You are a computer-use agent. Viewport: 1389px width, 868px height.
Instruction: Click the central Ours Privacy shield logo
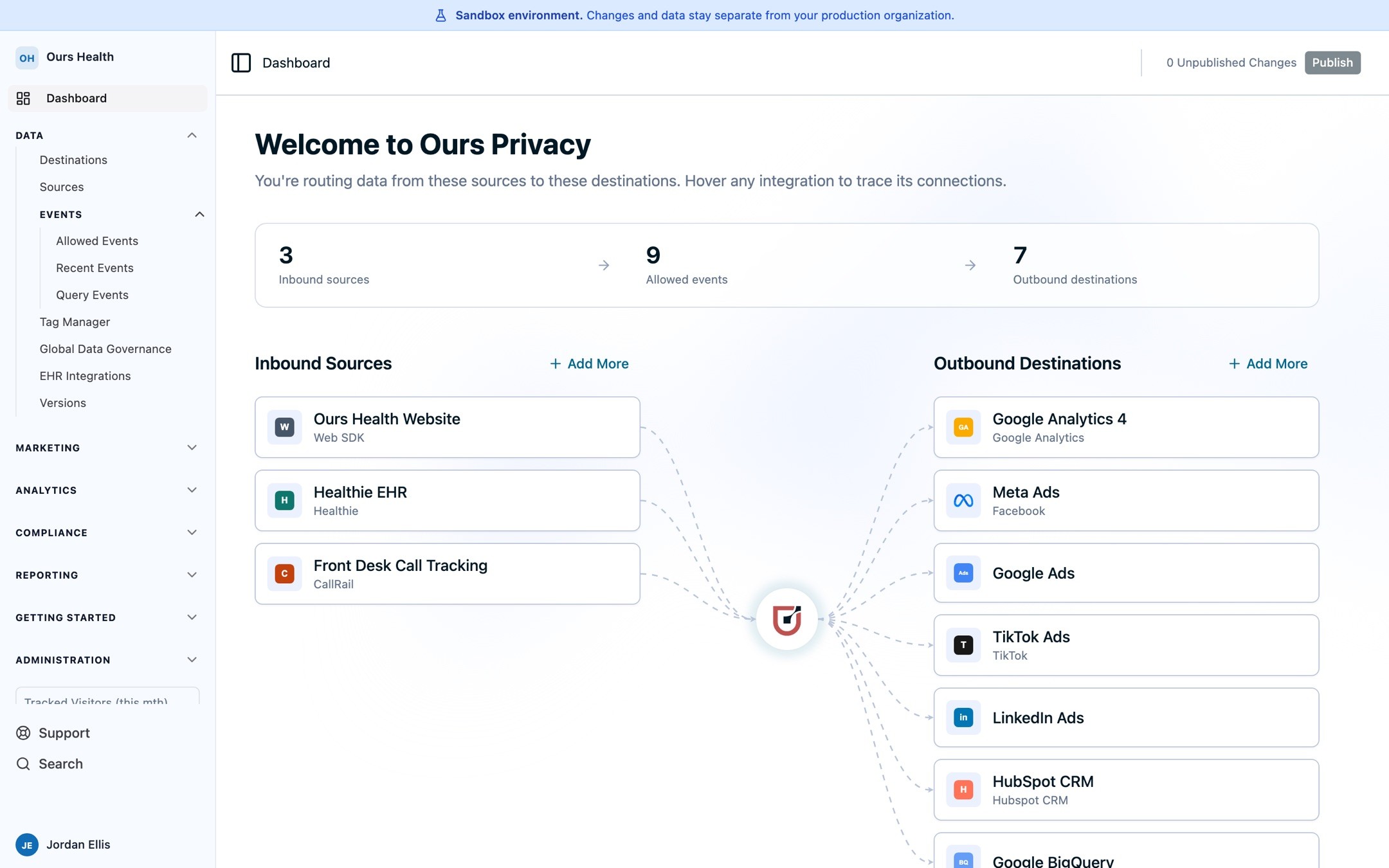click(786, 620)
